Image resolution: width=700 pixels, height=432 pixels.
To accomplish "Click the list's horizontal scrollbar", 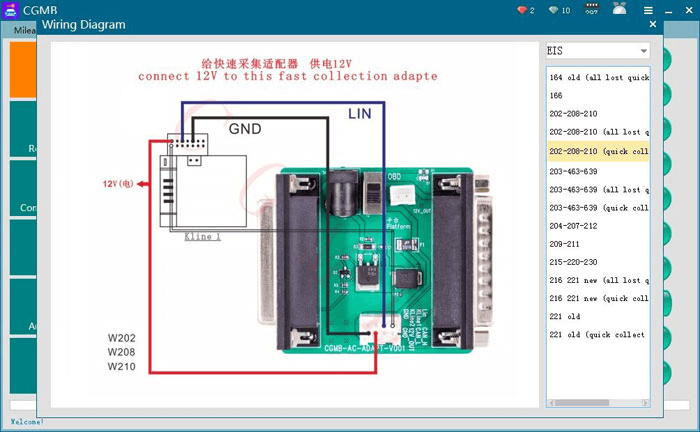I will pyautogui.click(x=597, y=402).
